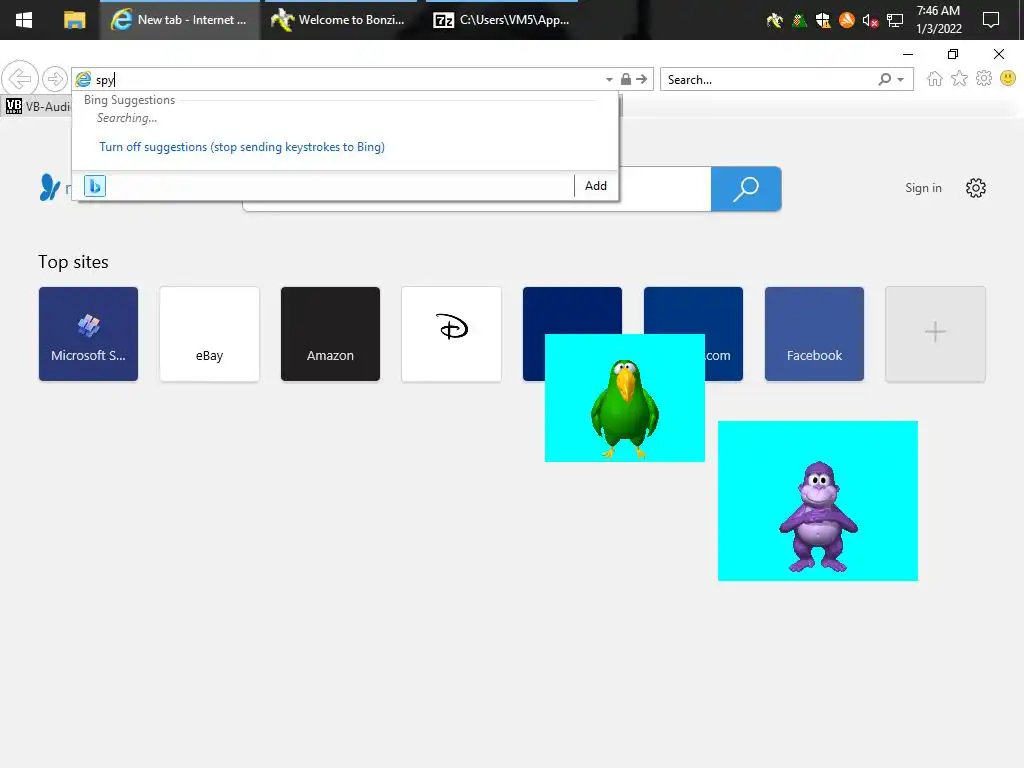Click the Add button in suggestions dropdown

click(x=596, y=186)
